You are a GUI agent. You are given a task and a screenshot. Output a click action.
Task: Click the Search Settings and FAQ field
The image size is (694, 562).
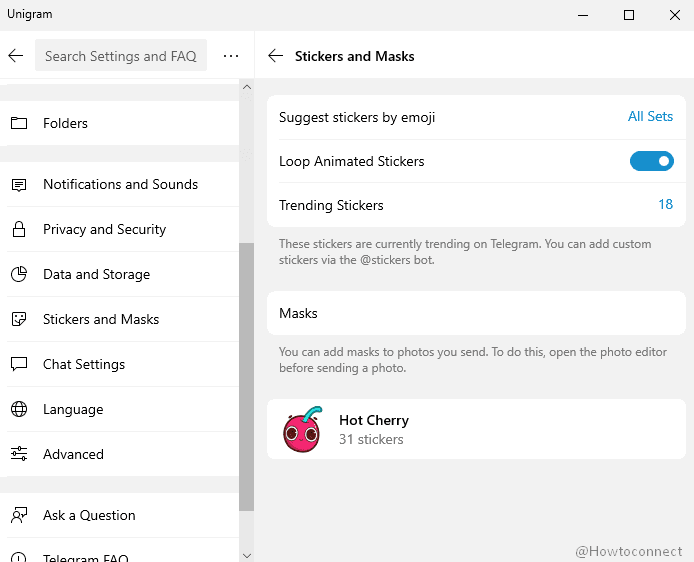(121, 56)
